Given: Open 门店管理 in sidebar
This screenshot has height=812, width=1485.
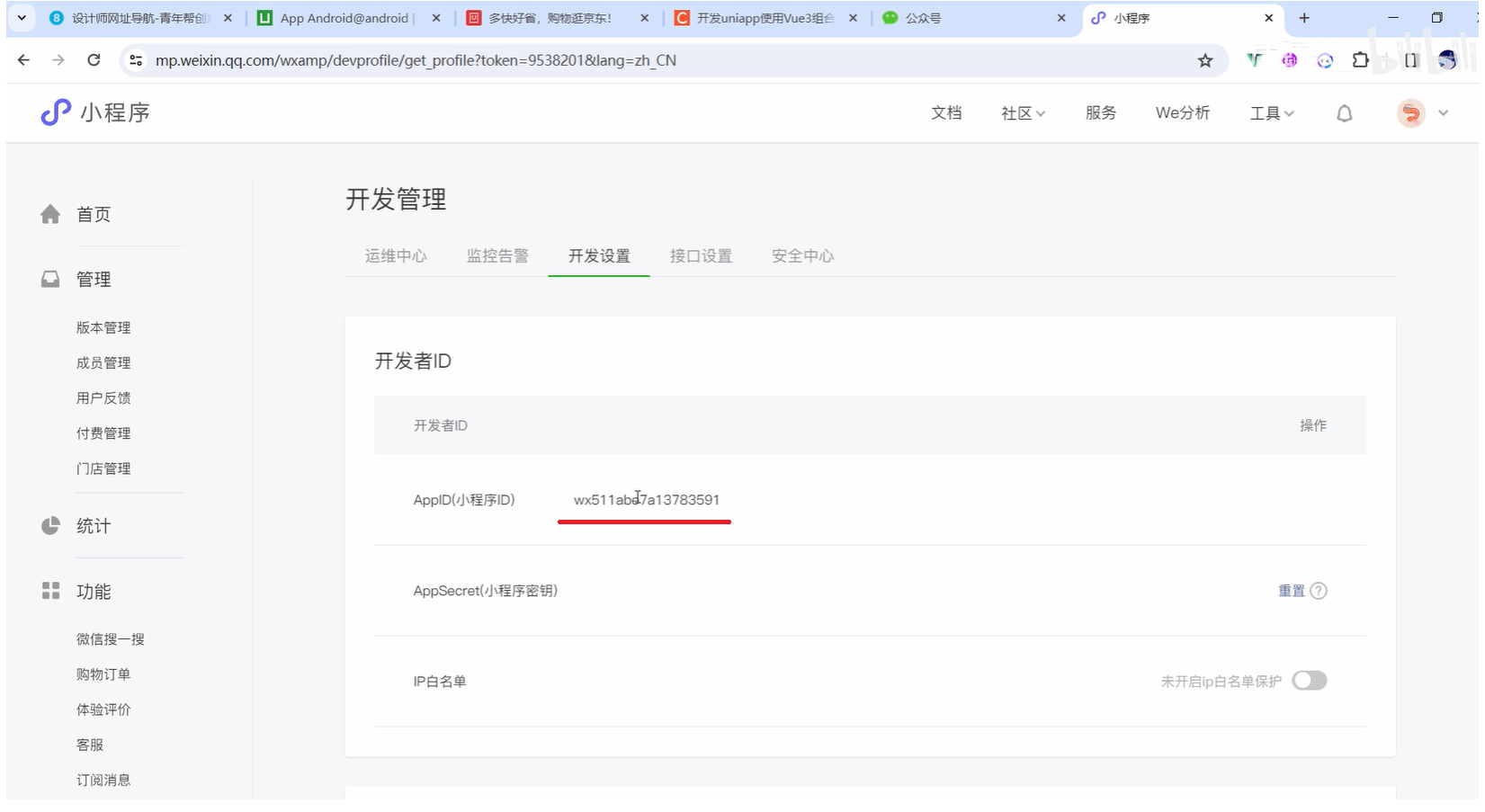Looking at the screenshot, I should (103, 468).
